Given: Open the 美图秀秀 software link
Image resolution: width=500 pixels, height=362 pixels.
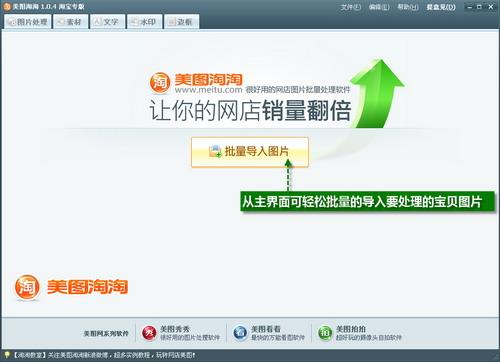Looking at the screenshot, I should (x=190, y=333).
